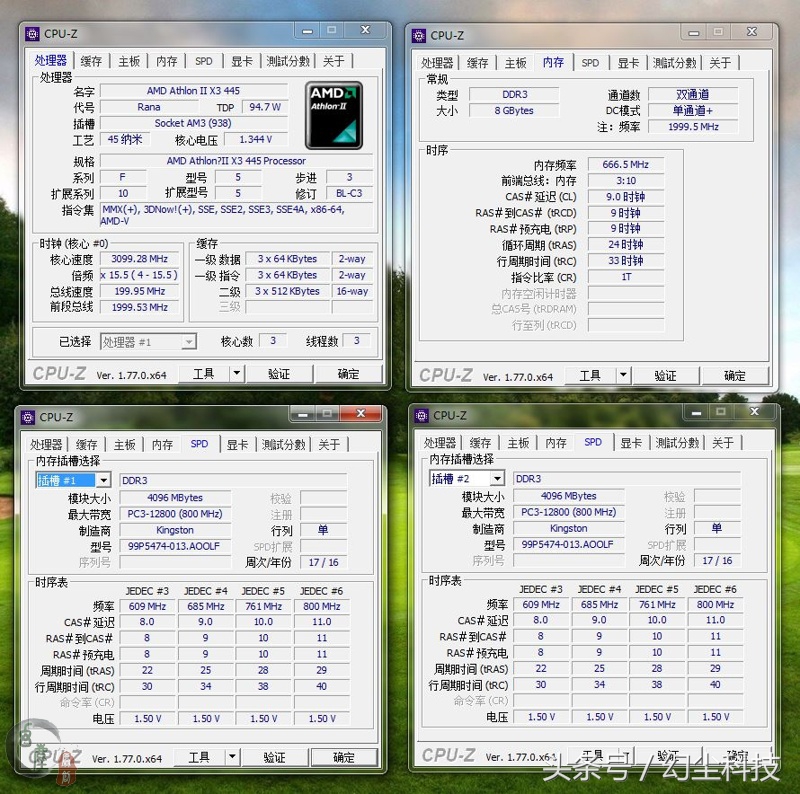800x794 pixels.
Task: Open the SPD tab in memory window
Action: click(590, 62)
